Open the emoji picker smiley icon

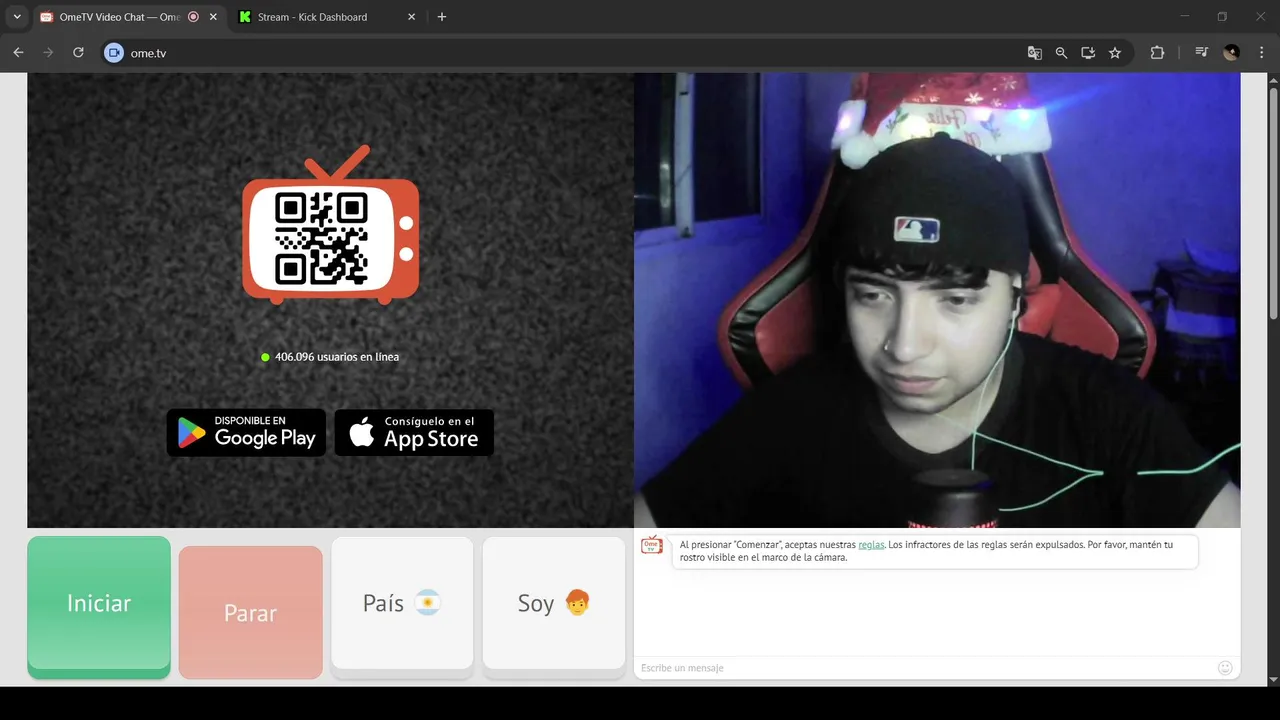point(1225,668)
